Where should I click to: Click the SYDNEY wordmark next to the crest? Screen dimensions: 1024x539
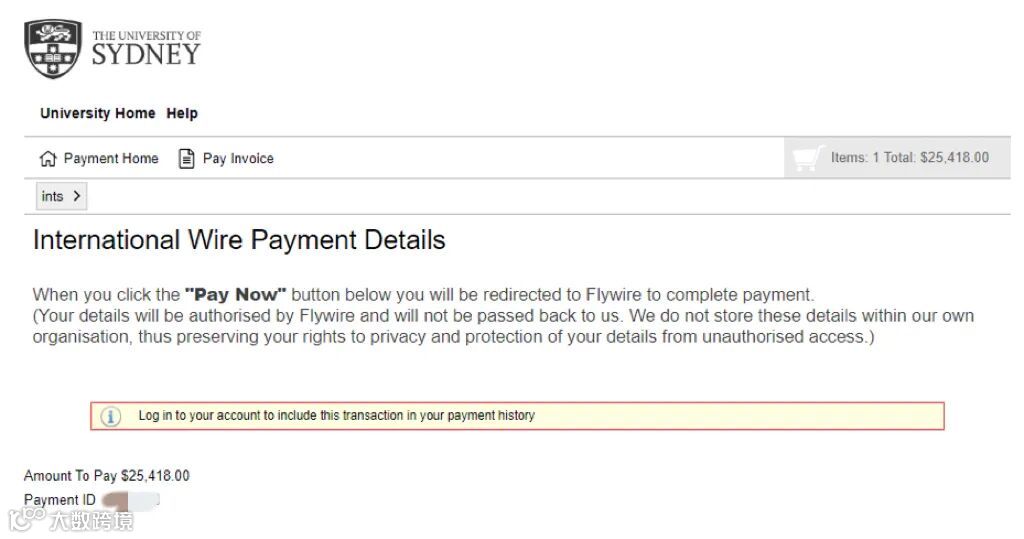(146, 54)
